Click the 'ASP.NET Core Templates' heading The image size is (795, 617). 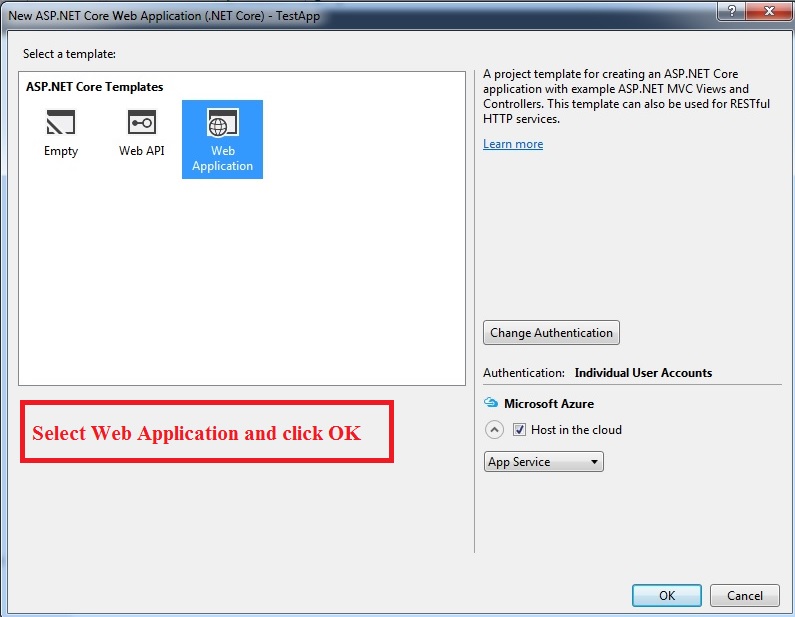pos(94,87)
